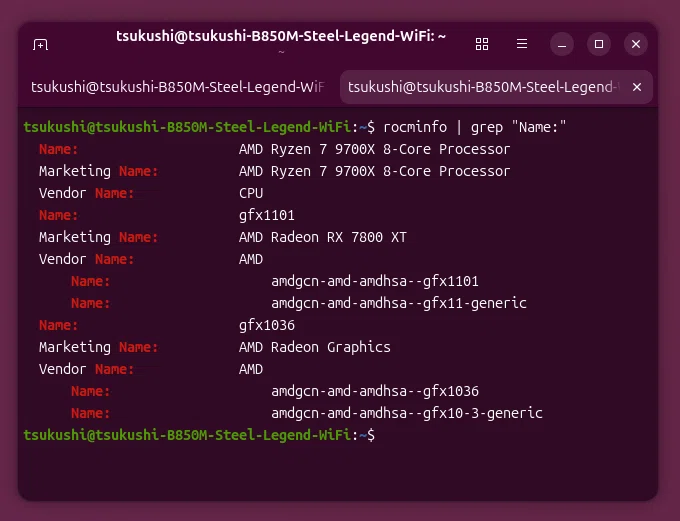Click the gfx1101 name value
This screenshot has height=521, width=680.
click(x=267, y=215)
